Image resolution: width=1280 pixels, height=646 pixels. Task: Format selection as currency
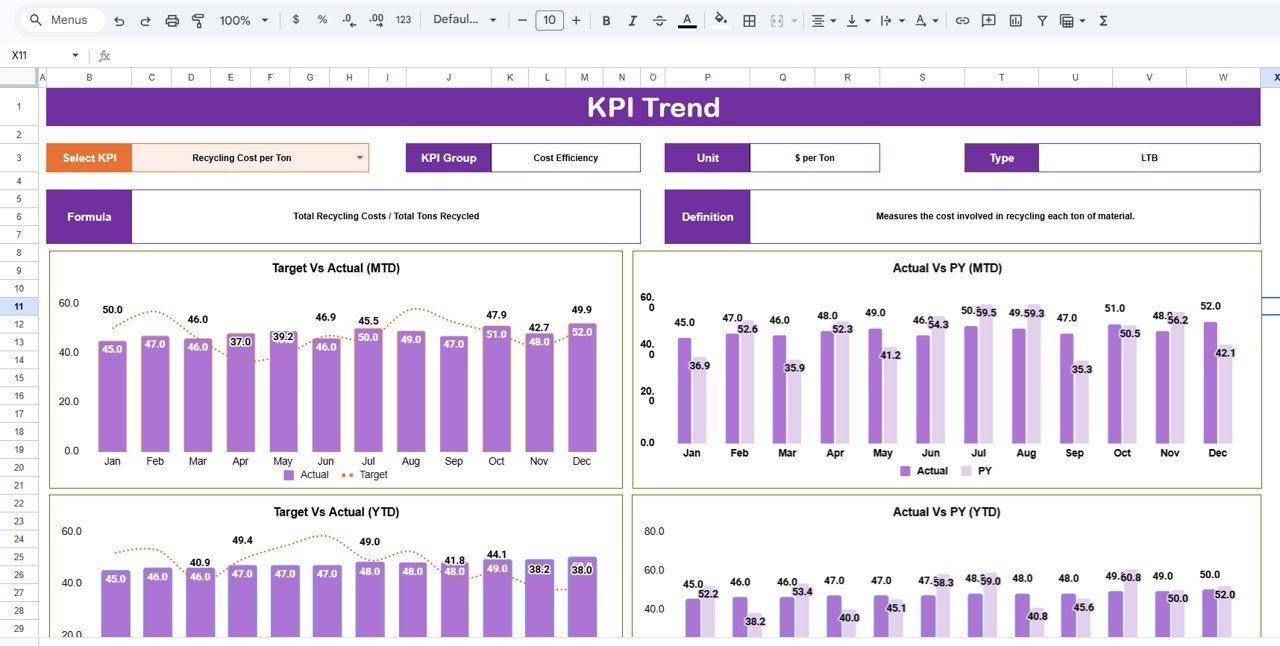[x=297, y=20]
